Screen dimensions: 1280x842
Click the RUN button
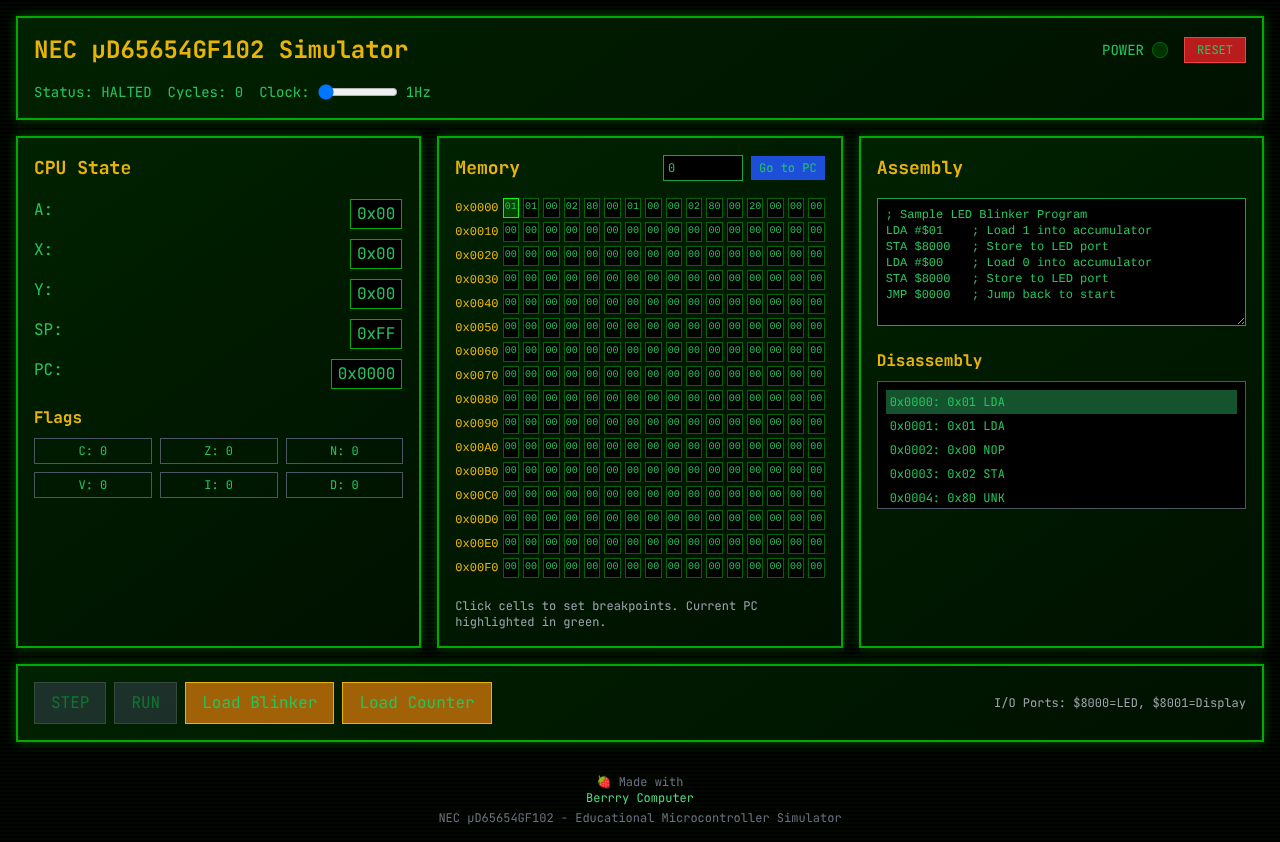(145, 702)
